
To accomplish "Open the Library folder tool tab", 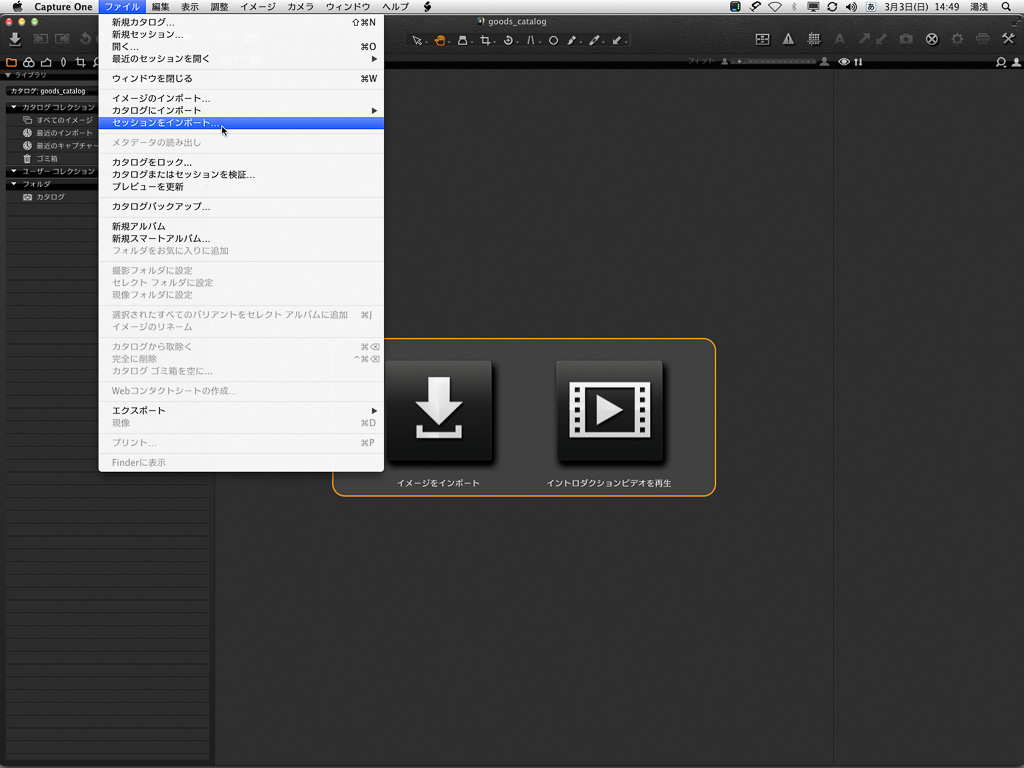I will 12,62.
